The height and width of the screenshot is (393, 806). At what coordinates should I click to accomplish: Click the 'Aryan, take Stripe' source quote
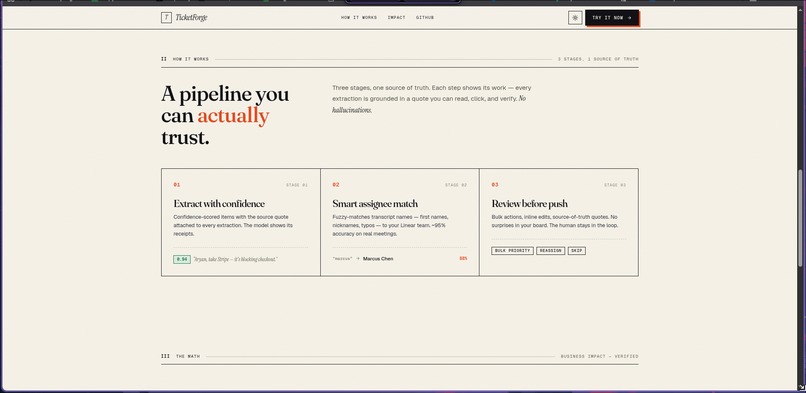click(x=235, y=259)
